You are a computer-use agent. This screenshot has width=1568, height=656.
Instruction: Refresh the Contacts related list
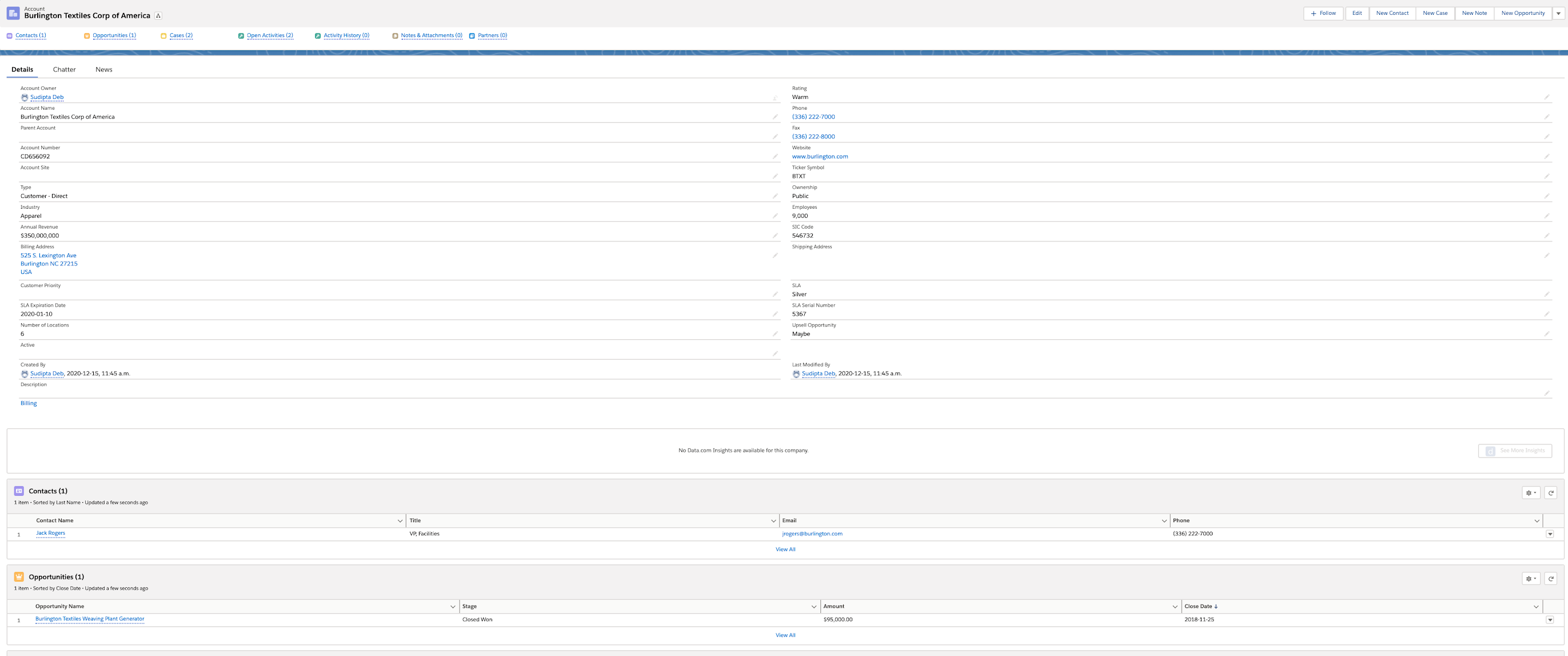point(1550,492)
